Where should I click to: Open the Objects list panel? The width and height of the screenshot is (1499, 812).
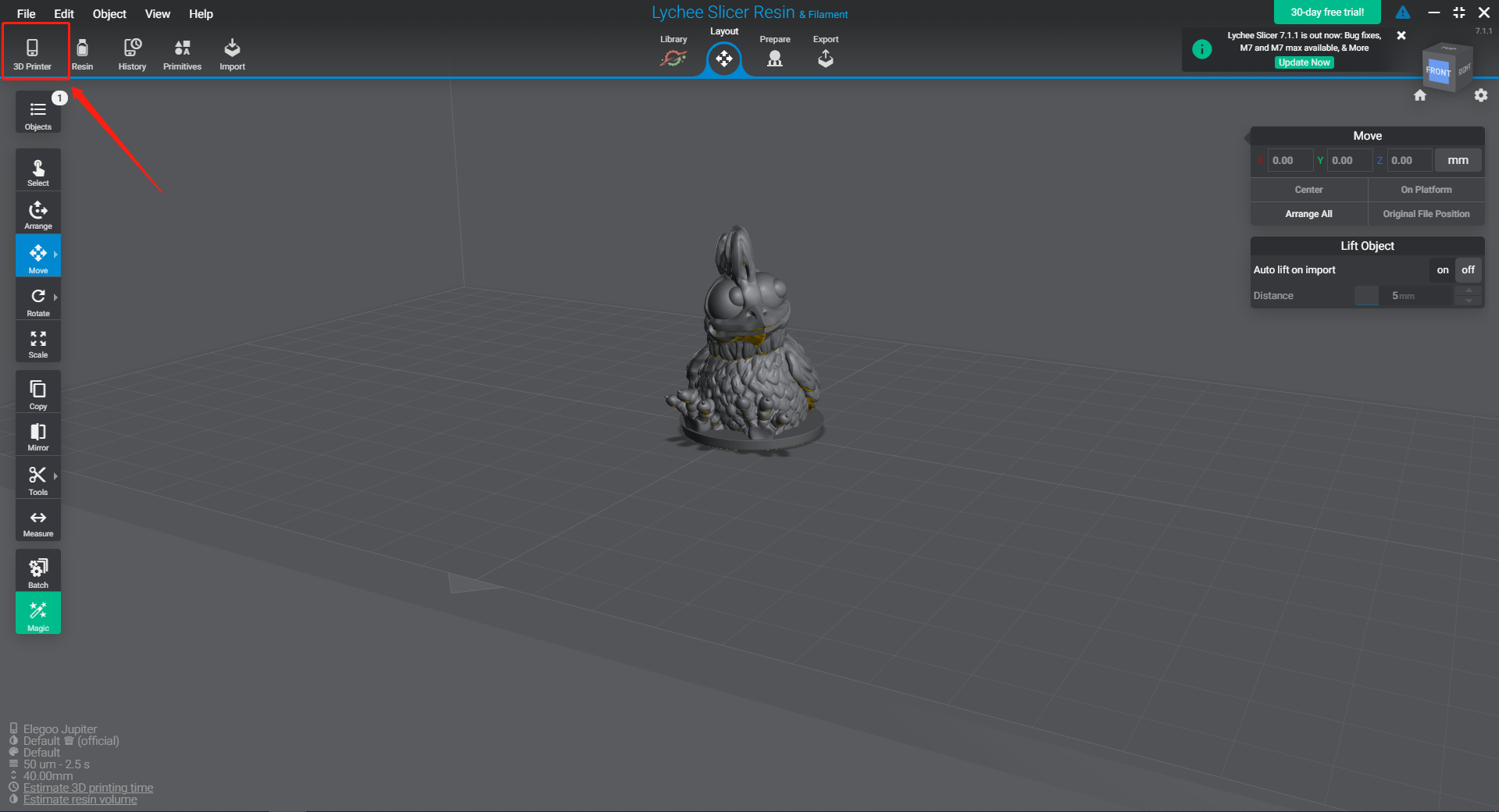tap(37, 114)
